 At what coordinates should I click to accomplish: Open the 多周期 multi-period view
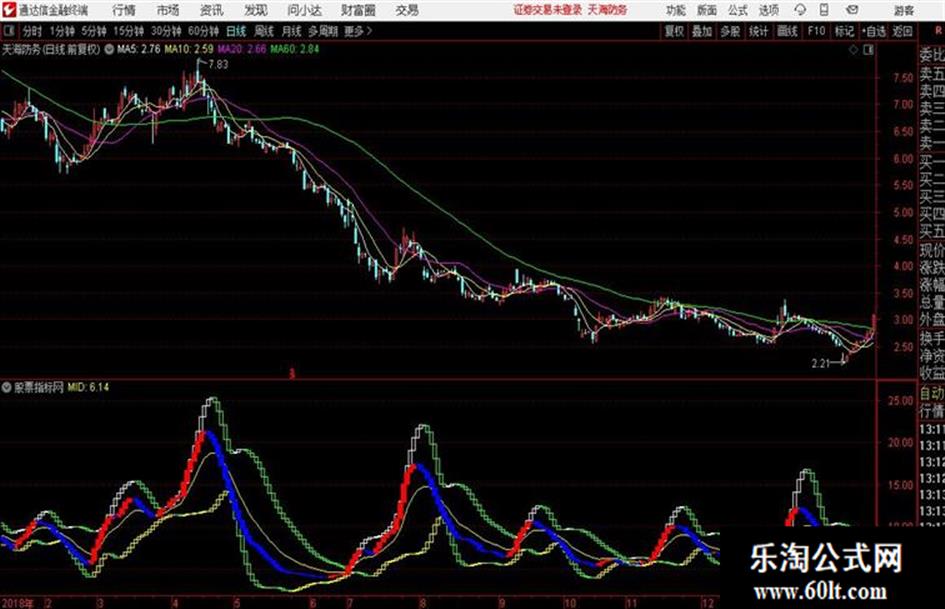point(323,31)
